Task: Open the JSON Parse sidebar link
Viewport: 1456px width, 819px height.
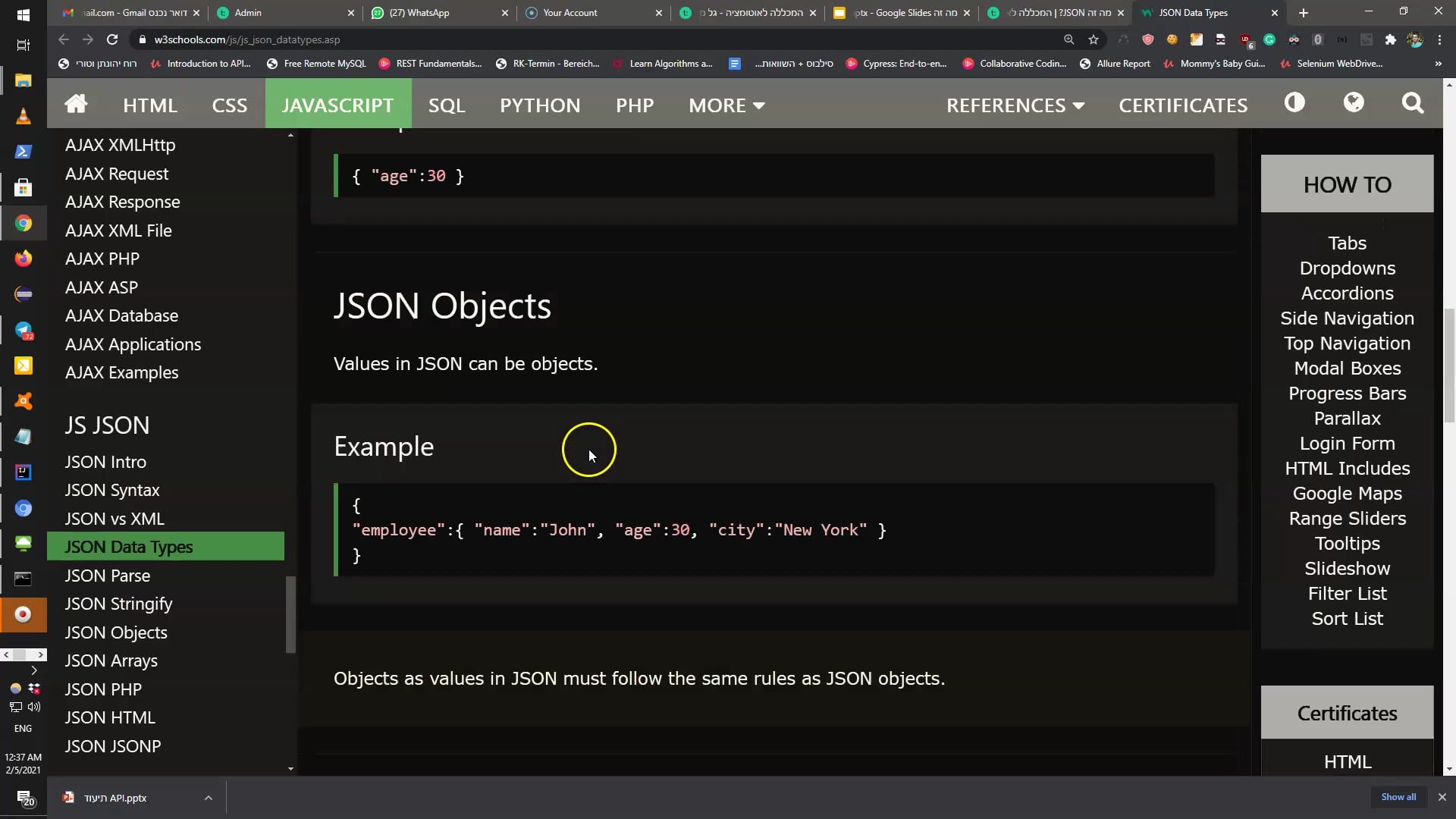Action: [x=107, y=576]
